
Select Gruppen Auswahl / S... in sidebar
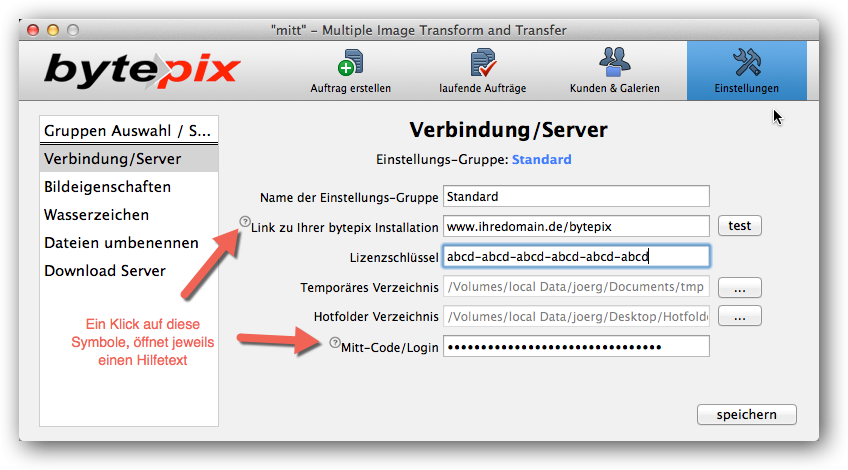click(129, 130)
